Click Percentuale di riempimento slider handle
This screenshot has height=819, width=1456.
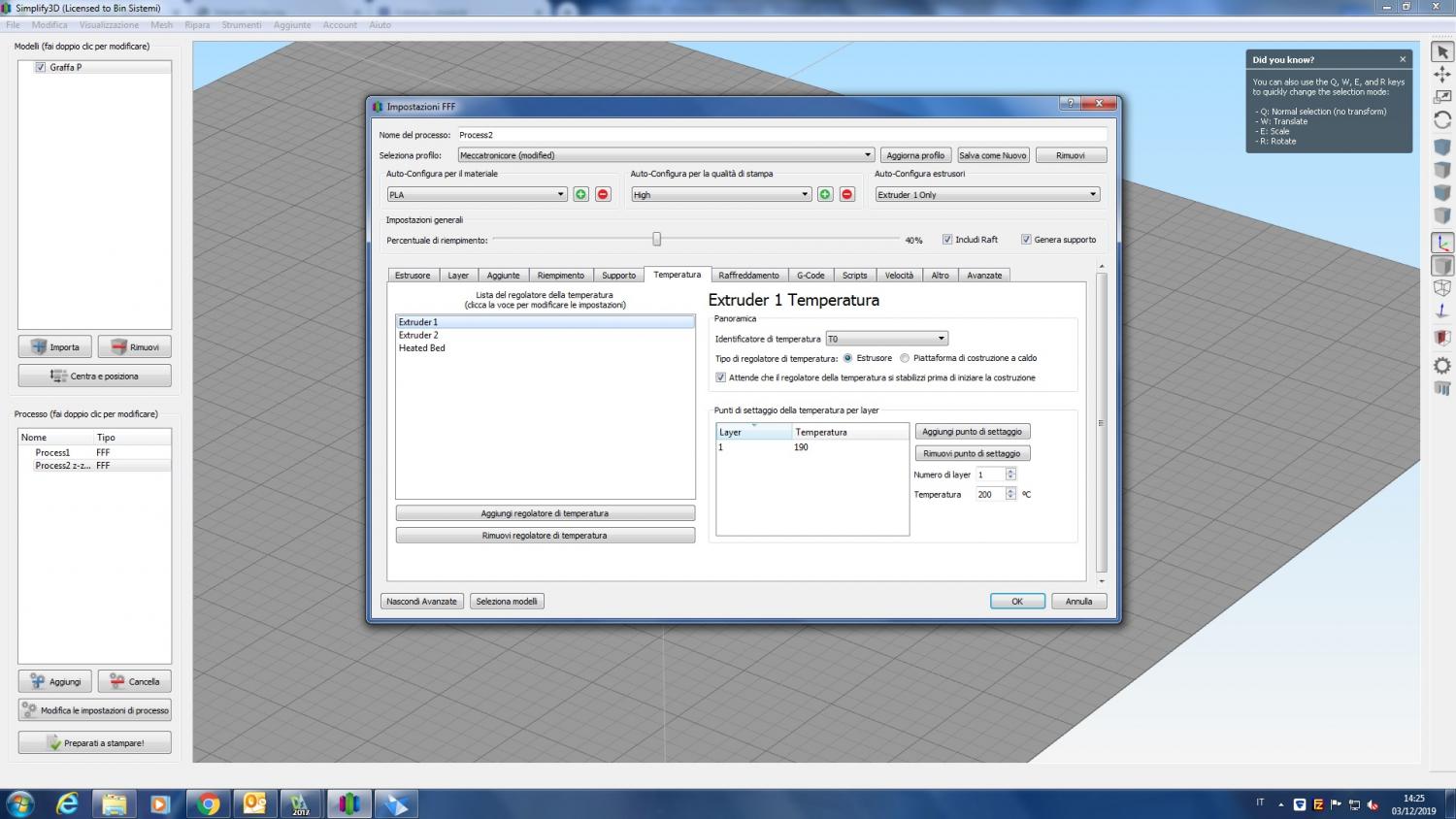657,239
